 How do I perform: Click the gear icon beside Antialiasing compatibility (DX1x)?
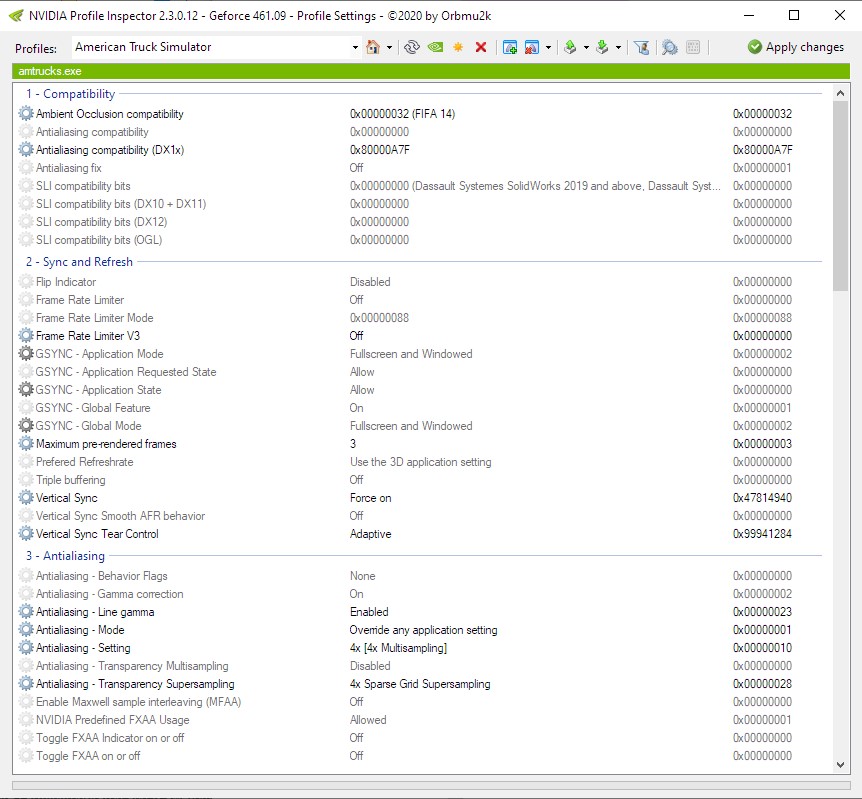26,150
